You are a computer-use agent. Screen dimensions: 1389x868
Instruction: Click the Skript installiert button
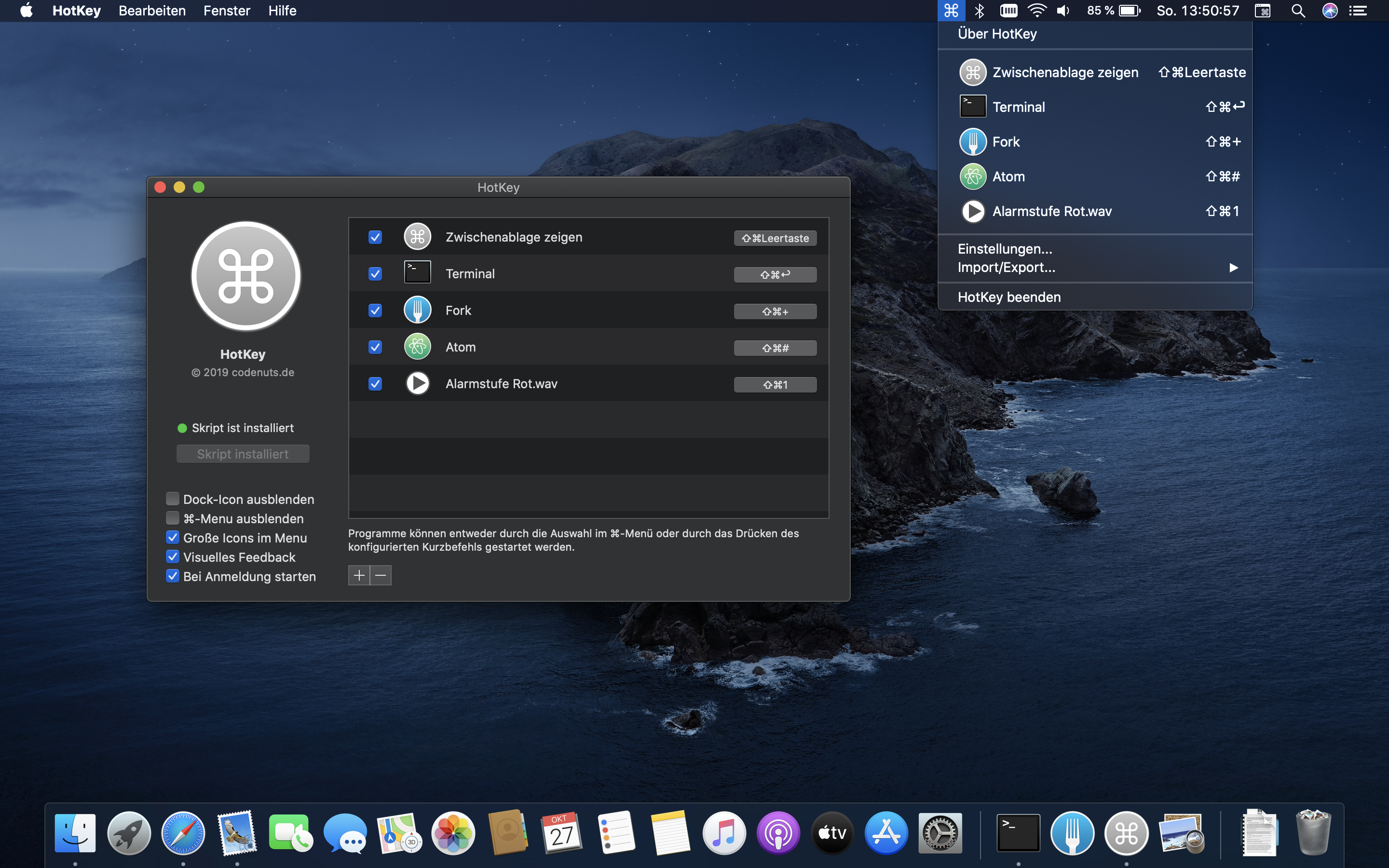(x=243, y=454)
